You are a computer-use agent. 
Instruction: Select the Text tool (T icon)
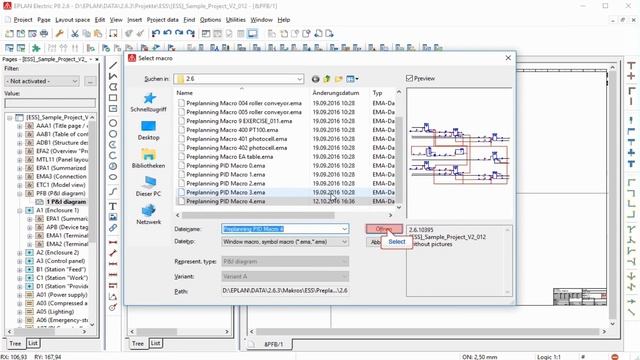point(113,206)
